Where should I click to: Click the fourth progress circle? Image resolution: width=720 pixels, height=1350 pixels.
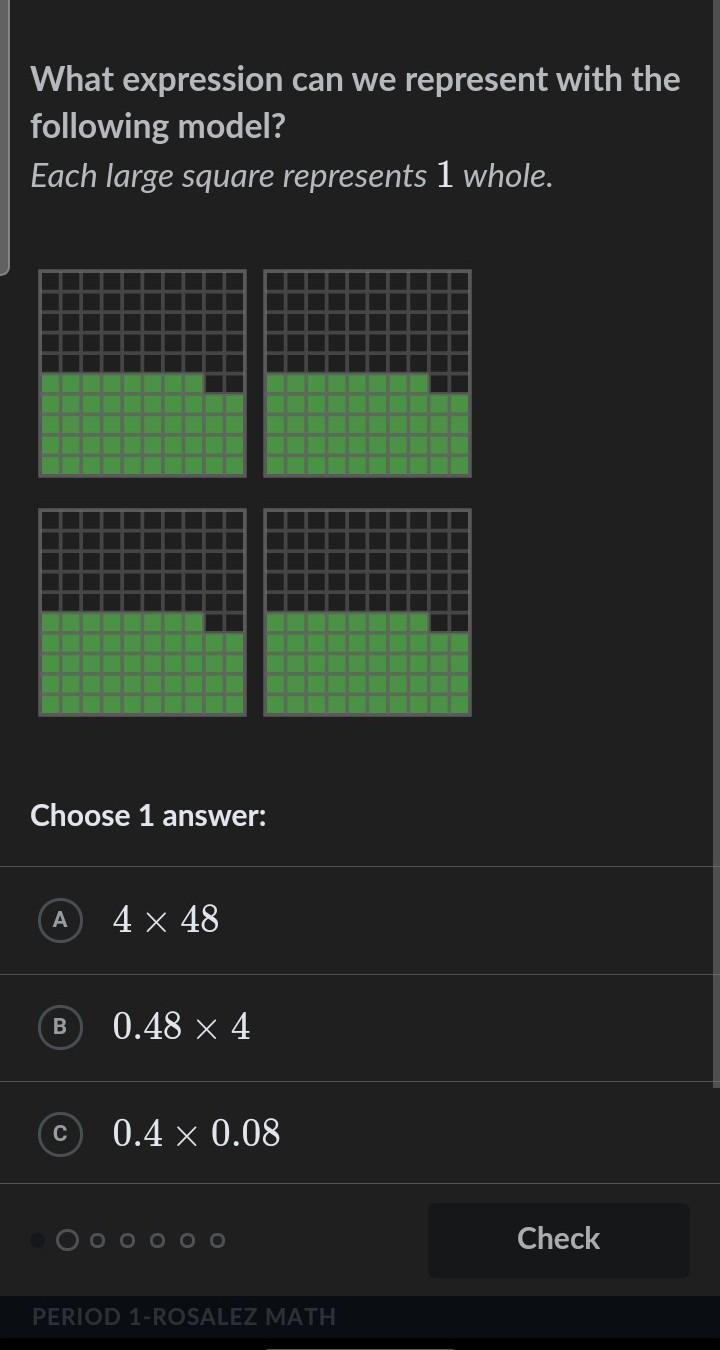(127, 1241)
